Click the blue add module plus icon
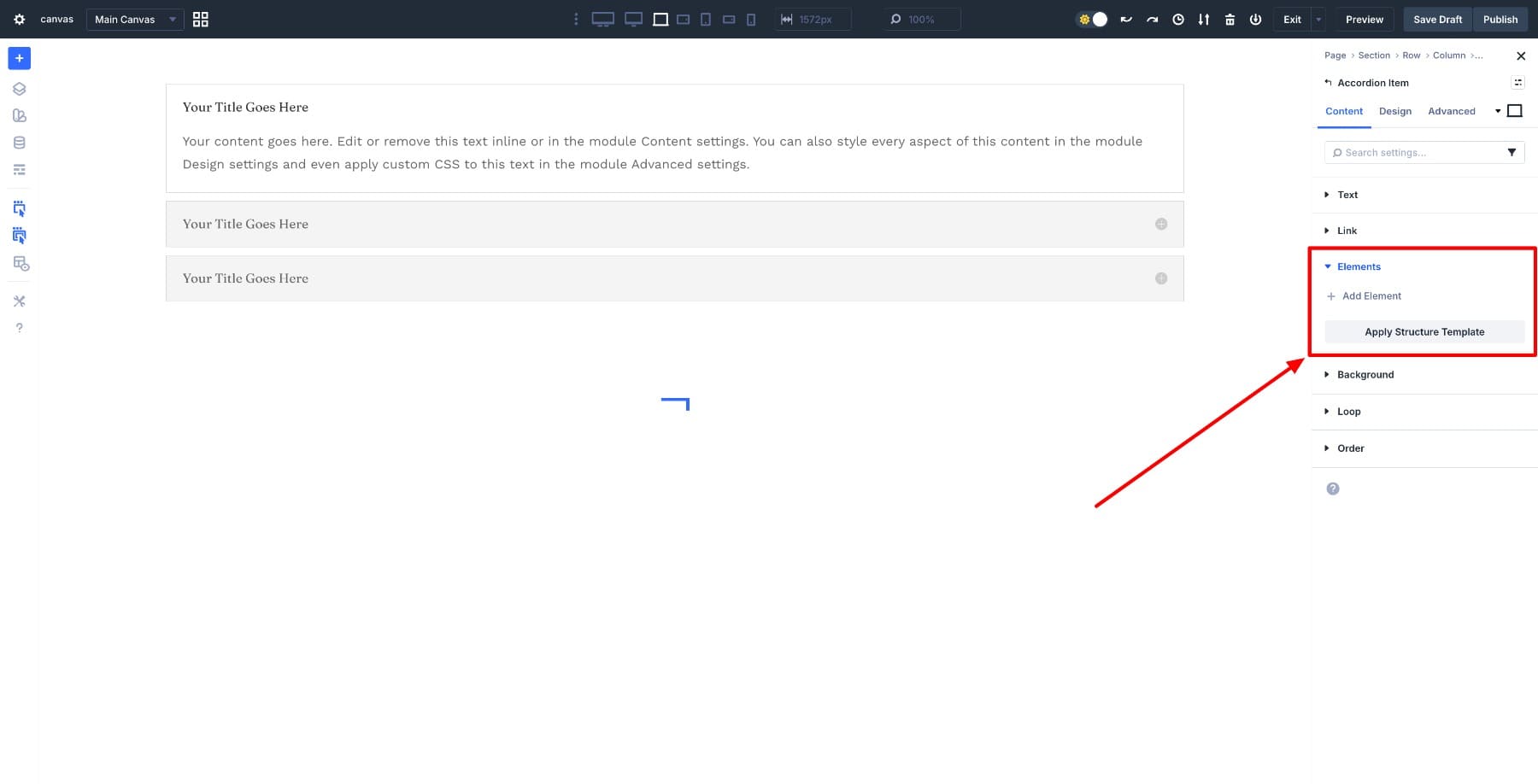Image resolution: width=1538 pixels, height=784 pixels. [19, 58]
